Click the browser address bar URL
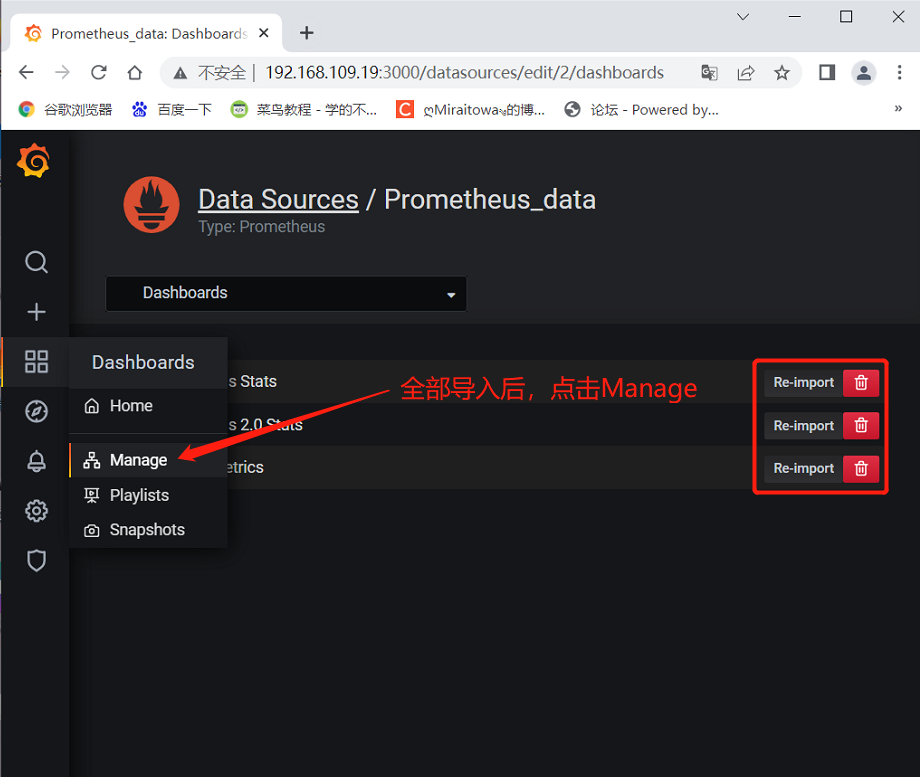Image resolution: width=920 pixels, height=777 pixels. [464, 73]
